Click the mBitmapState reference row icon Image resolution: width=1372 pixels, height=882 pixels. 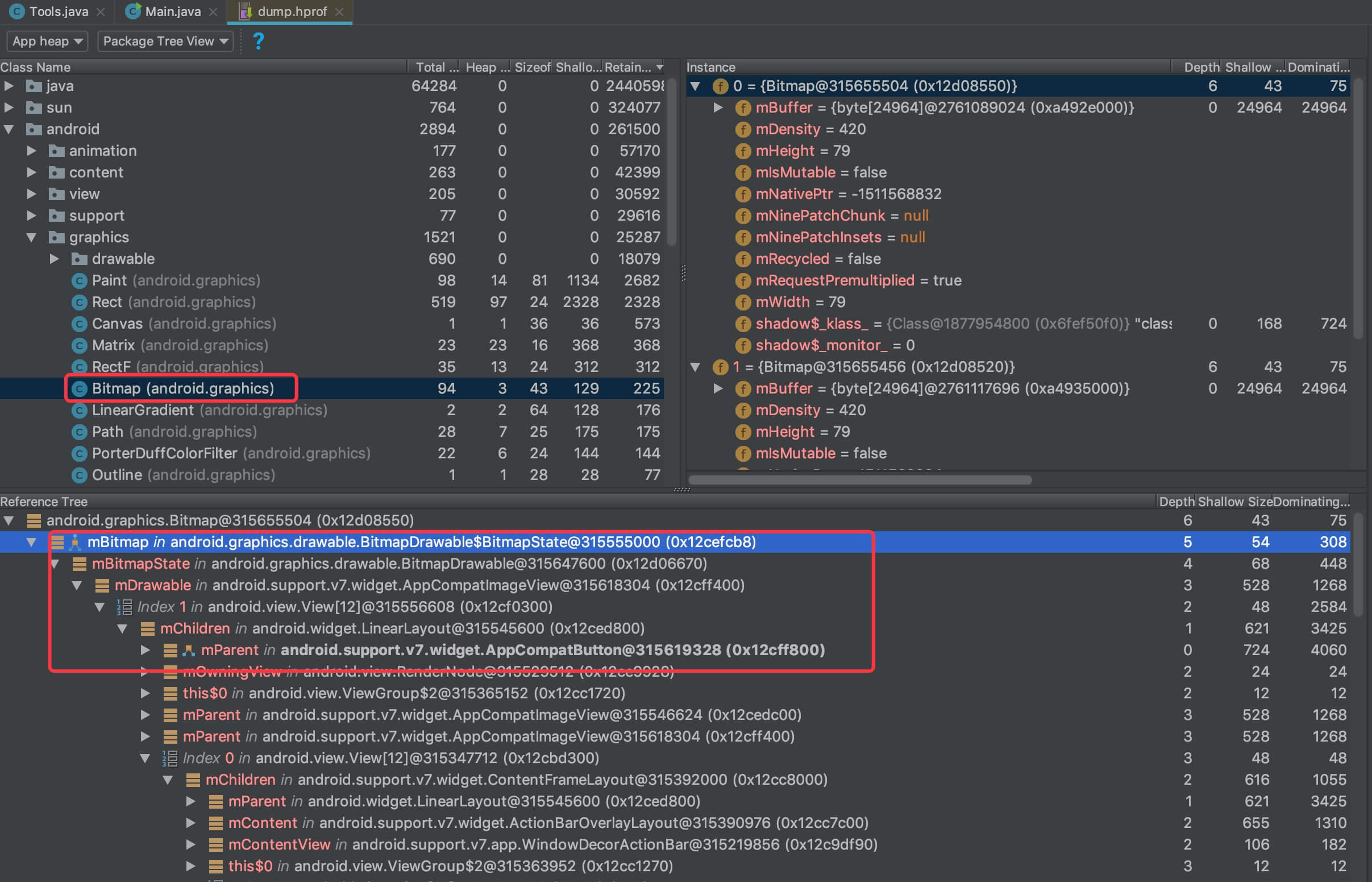79,564
